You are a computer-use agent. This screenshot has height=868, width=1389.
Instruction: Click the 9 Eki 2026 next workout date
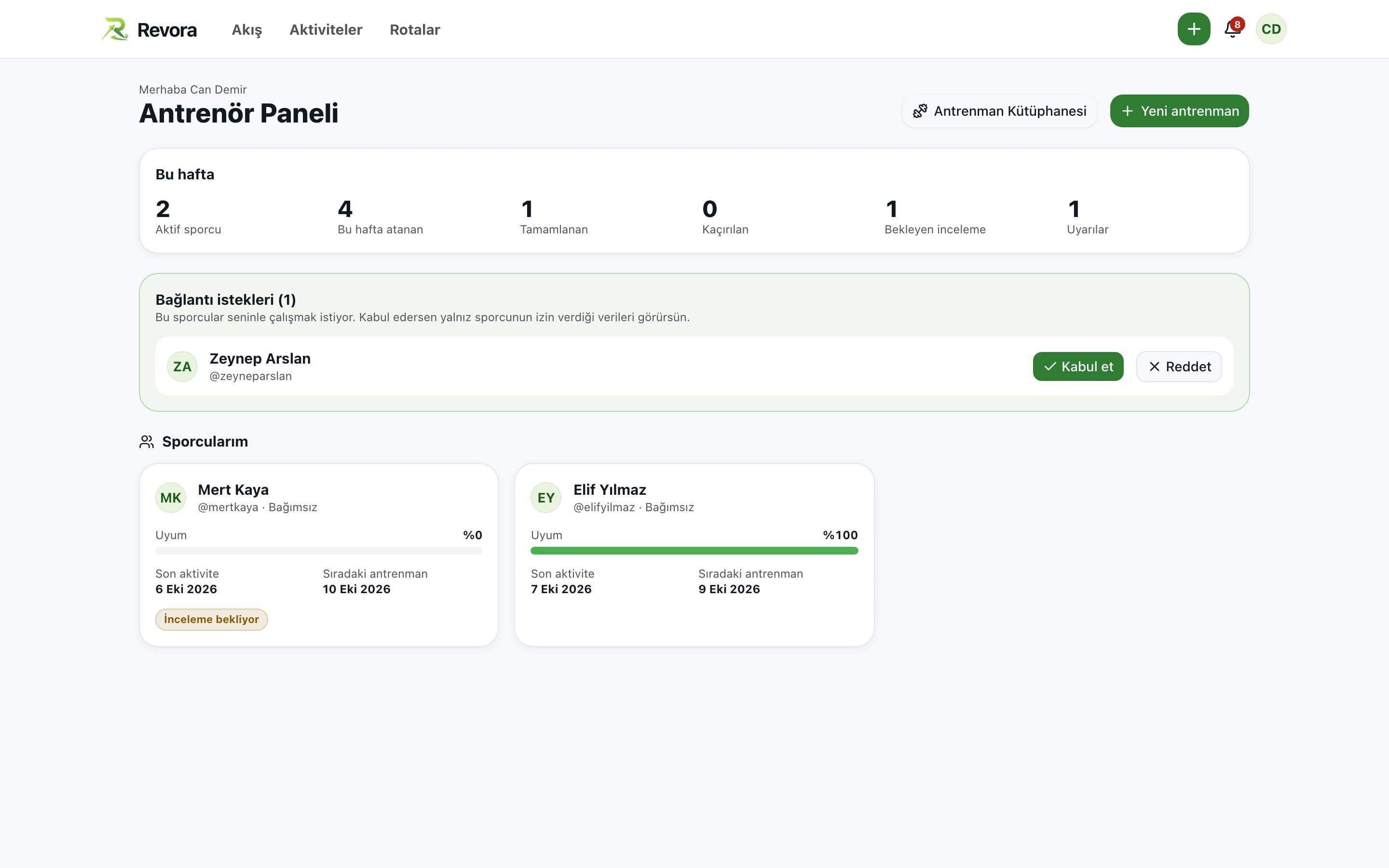729,589
